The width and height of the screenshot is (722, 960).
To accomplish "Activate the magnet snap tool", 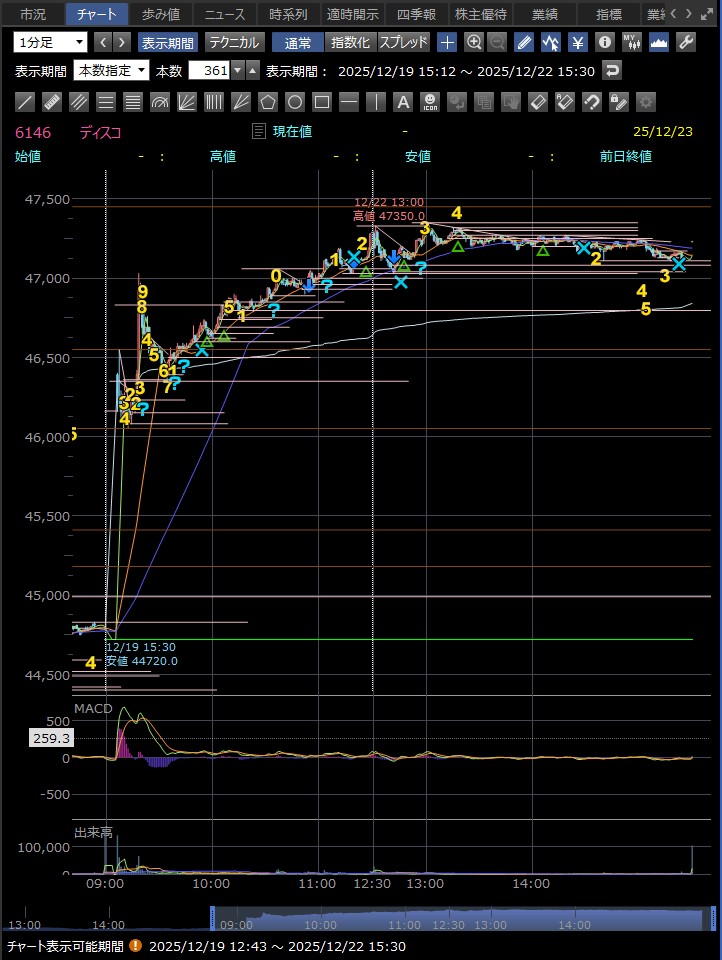I will (591, 102).
